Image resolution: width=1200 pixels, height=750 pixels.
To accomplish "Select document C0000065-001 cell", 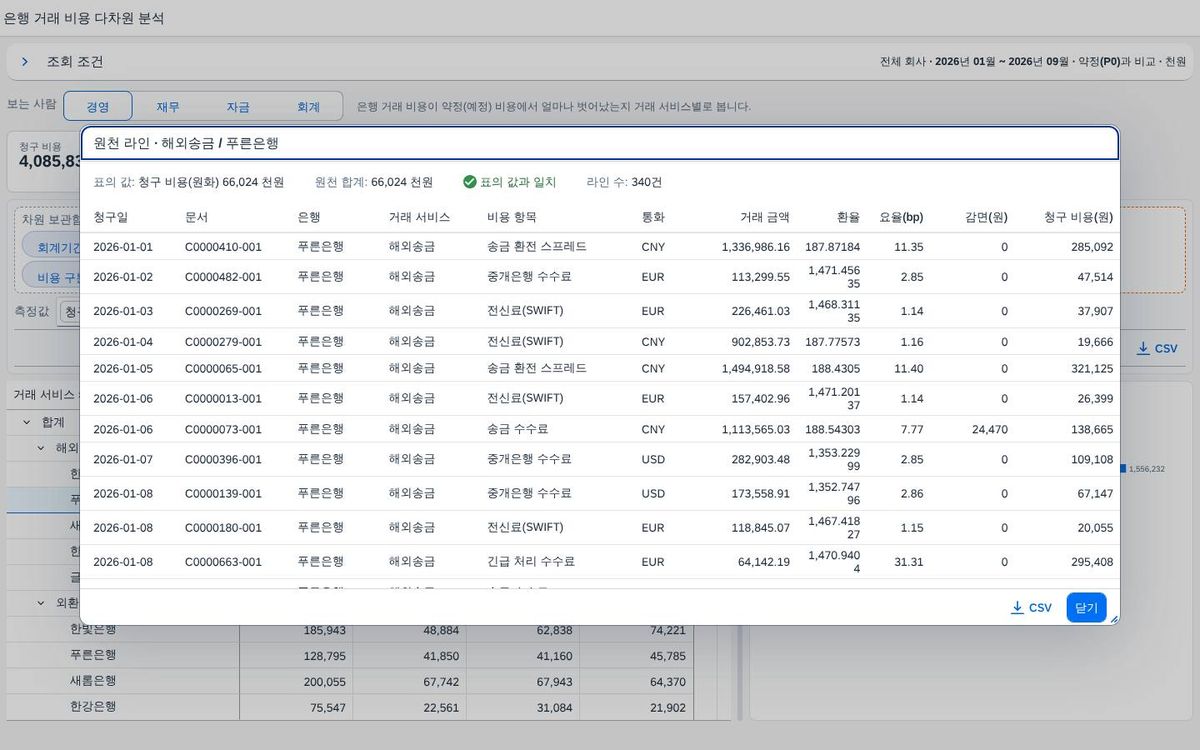I will [223, 369].
